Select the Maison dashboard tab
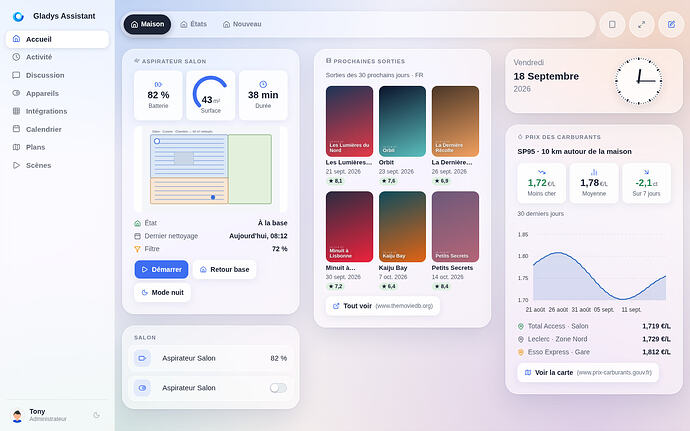Image resolution: width=690 pixels, height=431 pixels. (x=147, y=24)
